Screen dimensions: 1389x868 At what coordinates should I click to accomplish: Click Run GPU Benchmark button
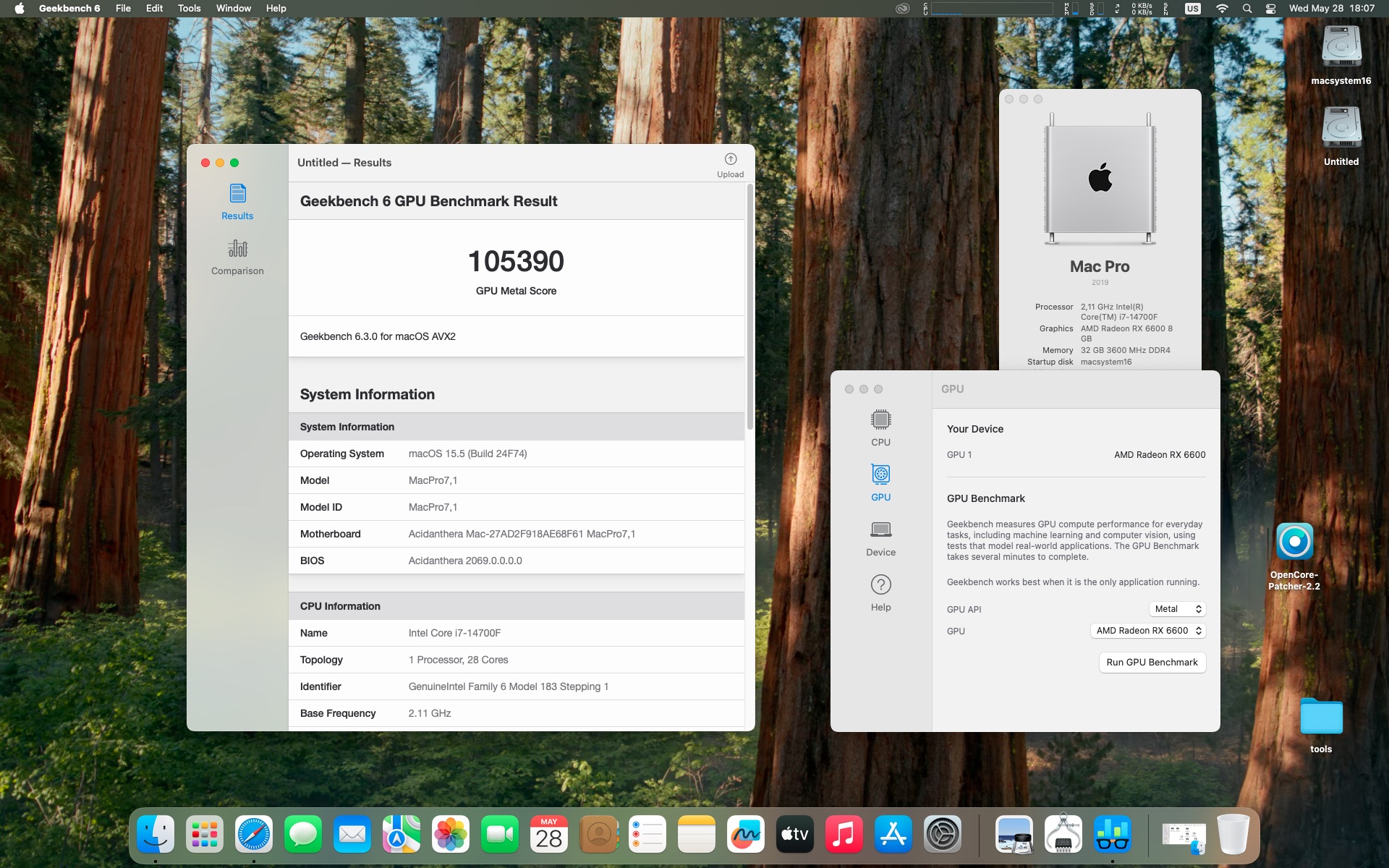(x=1152, y=662)
